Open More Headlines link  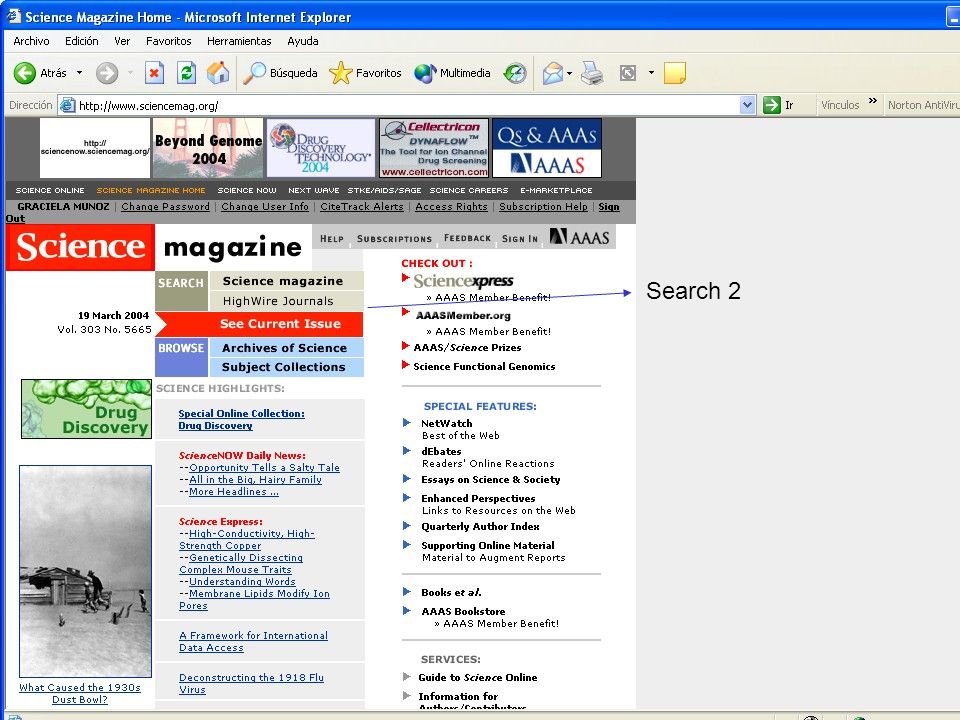click(x=234, y=492)
